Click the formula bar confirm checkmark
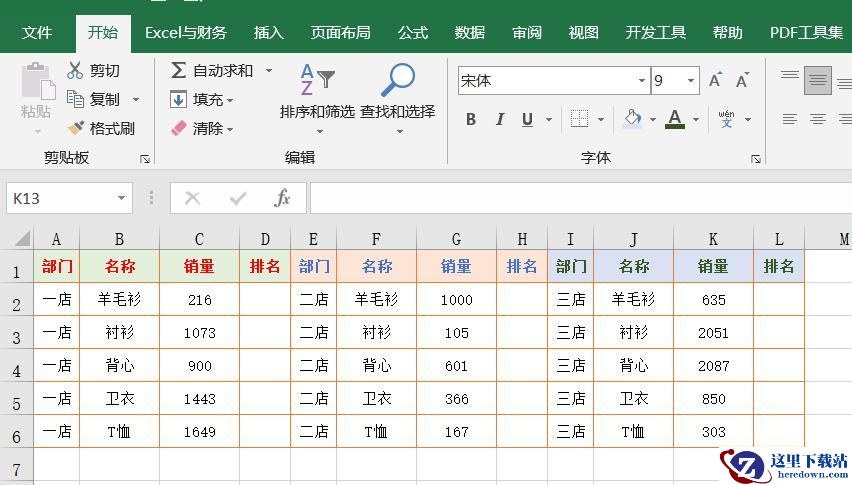The image size is (852, 485). tap(237, 198)
